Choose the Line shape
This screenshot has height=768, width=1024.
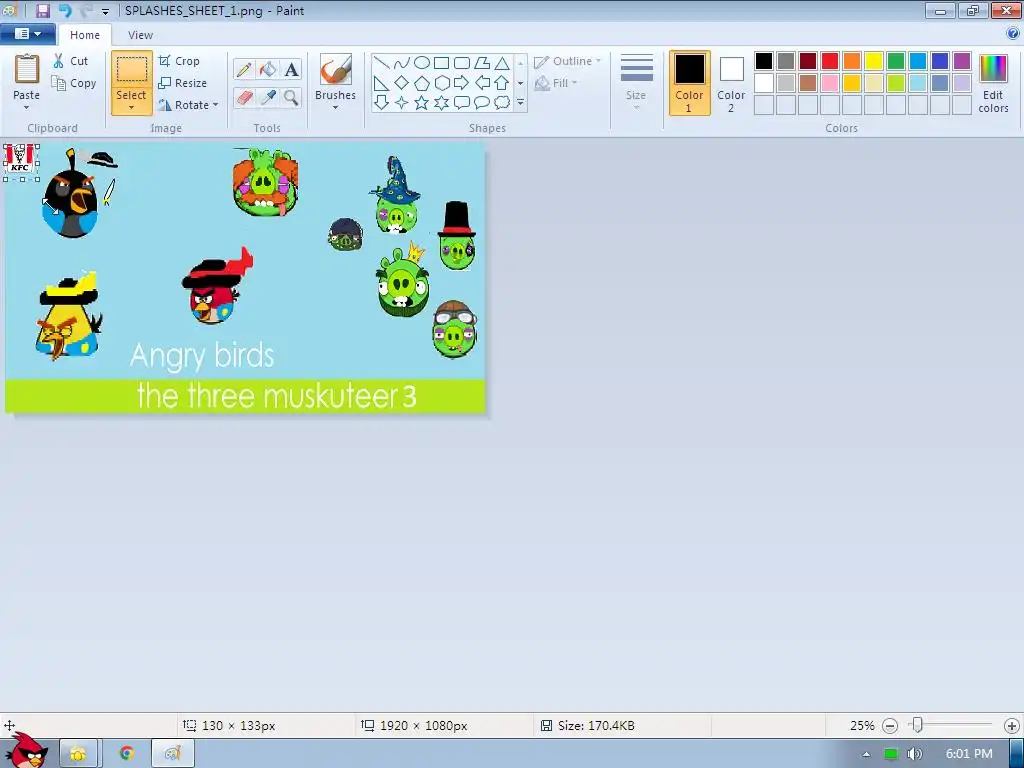click(381, 63)
